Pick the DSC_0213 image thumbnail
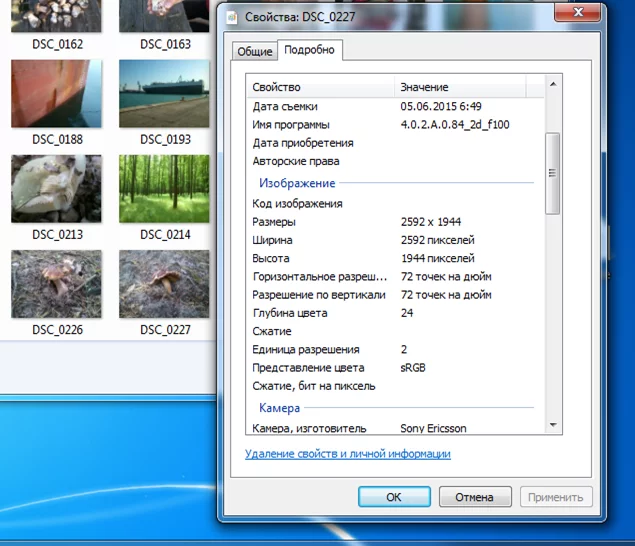This screenshot has width=635, height=546. pos(57,188)
